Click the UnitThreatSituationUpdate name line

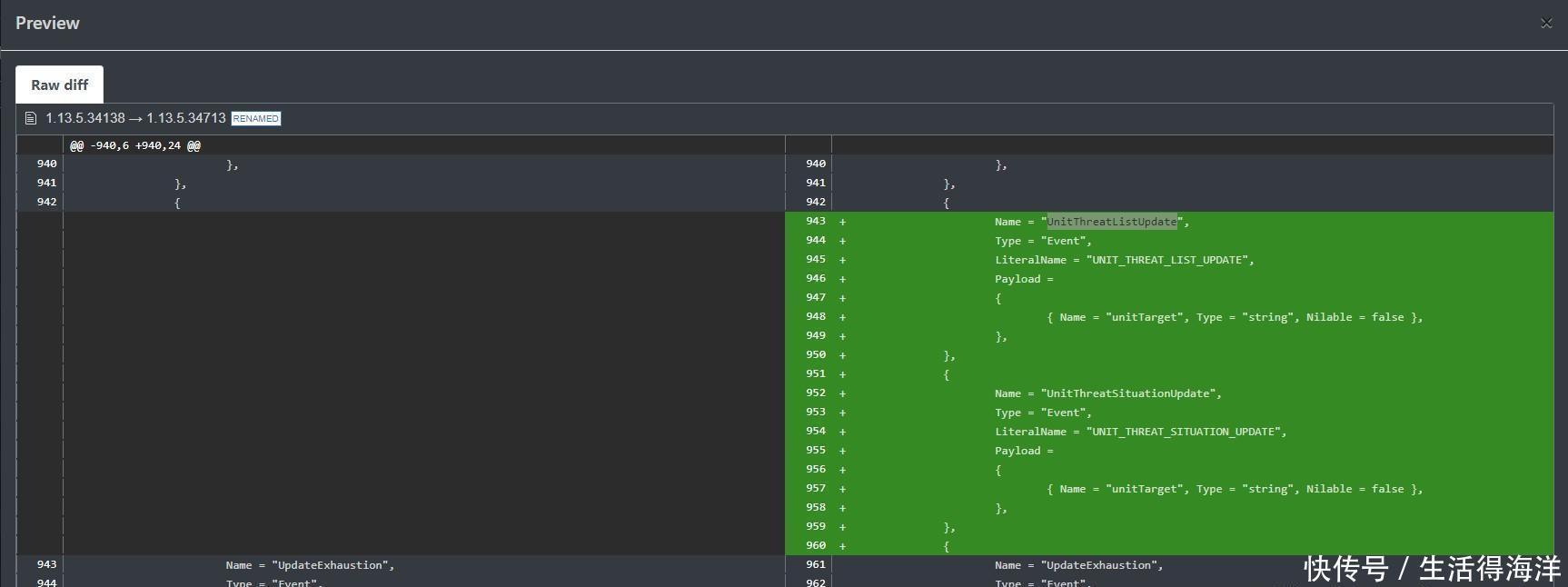pyautogui.click(x=1107, y=393)
